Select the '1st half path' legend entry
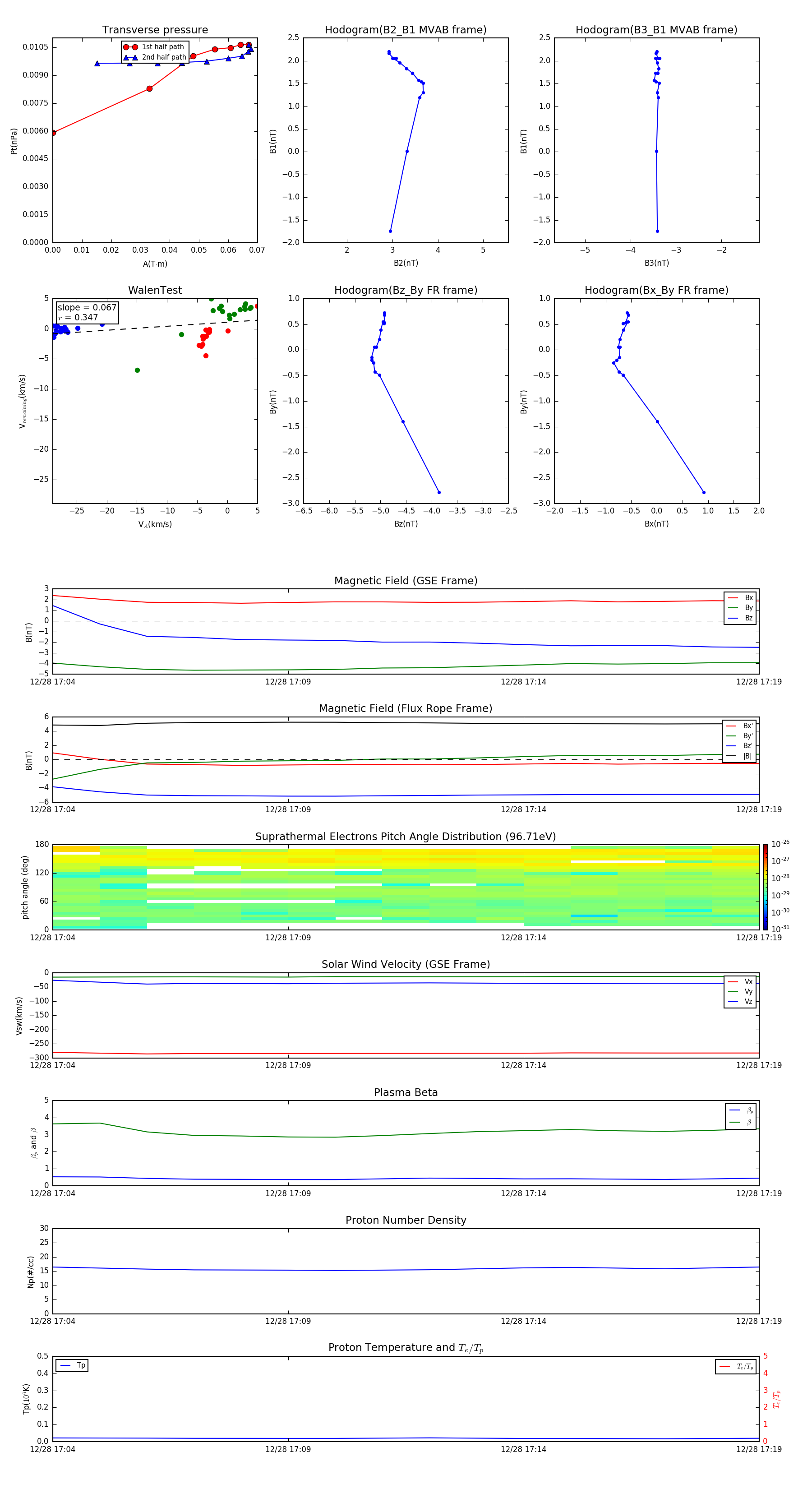812x1489 pixels. click(x=154, y=47)
